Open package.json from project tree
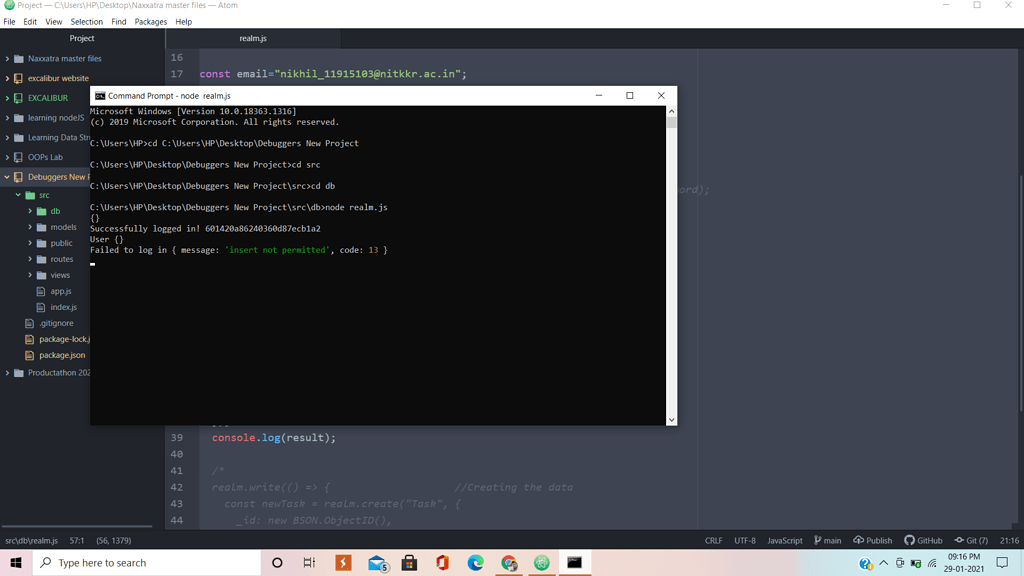 62,355
